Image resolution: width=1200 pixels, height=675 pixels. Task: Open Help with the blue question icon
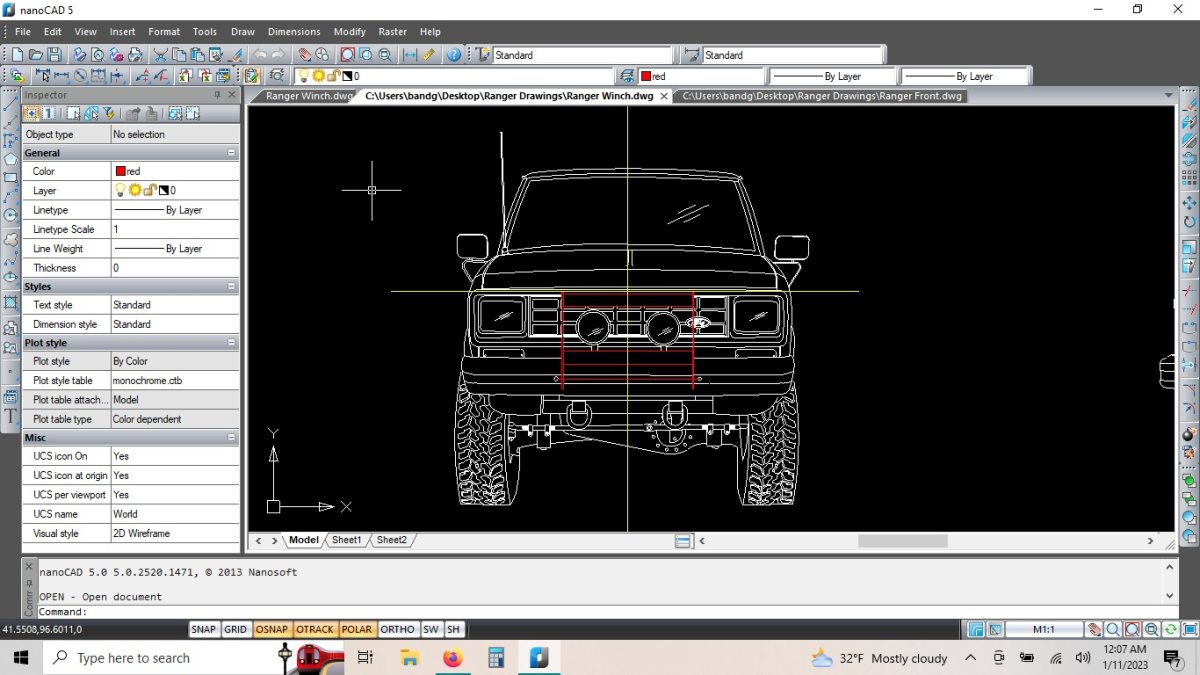click(x=453, y=55)
